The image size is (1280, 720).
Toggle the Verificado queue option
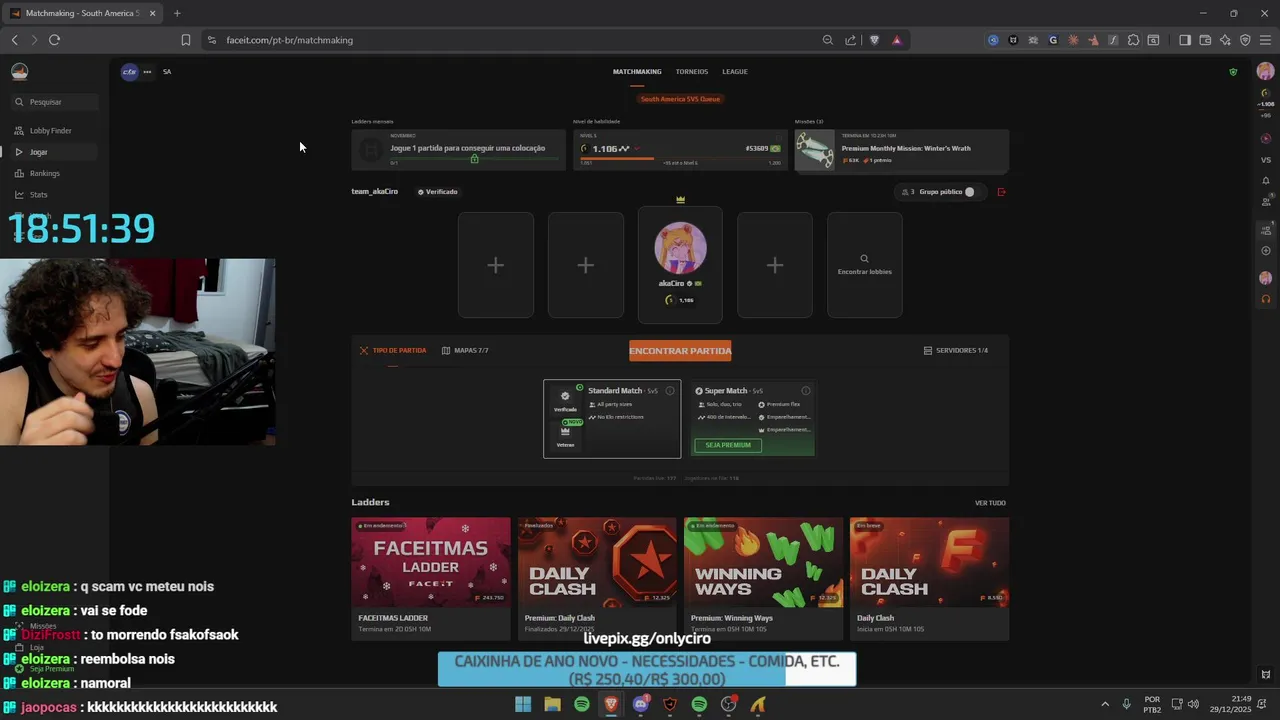pos(565,400)
